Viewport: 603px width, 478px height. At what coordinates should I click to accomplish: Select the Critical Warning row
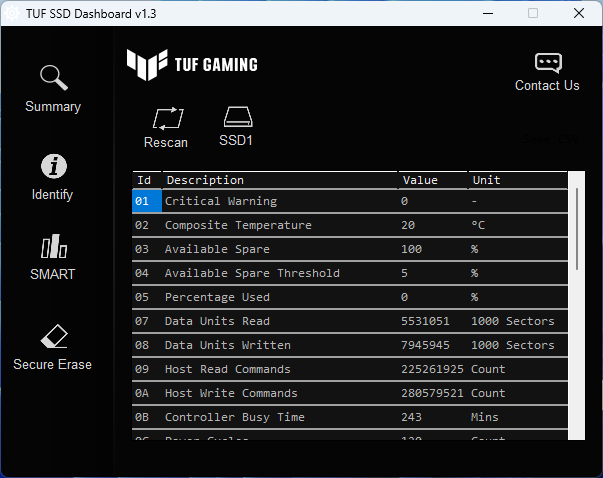[x=350, y=201]
